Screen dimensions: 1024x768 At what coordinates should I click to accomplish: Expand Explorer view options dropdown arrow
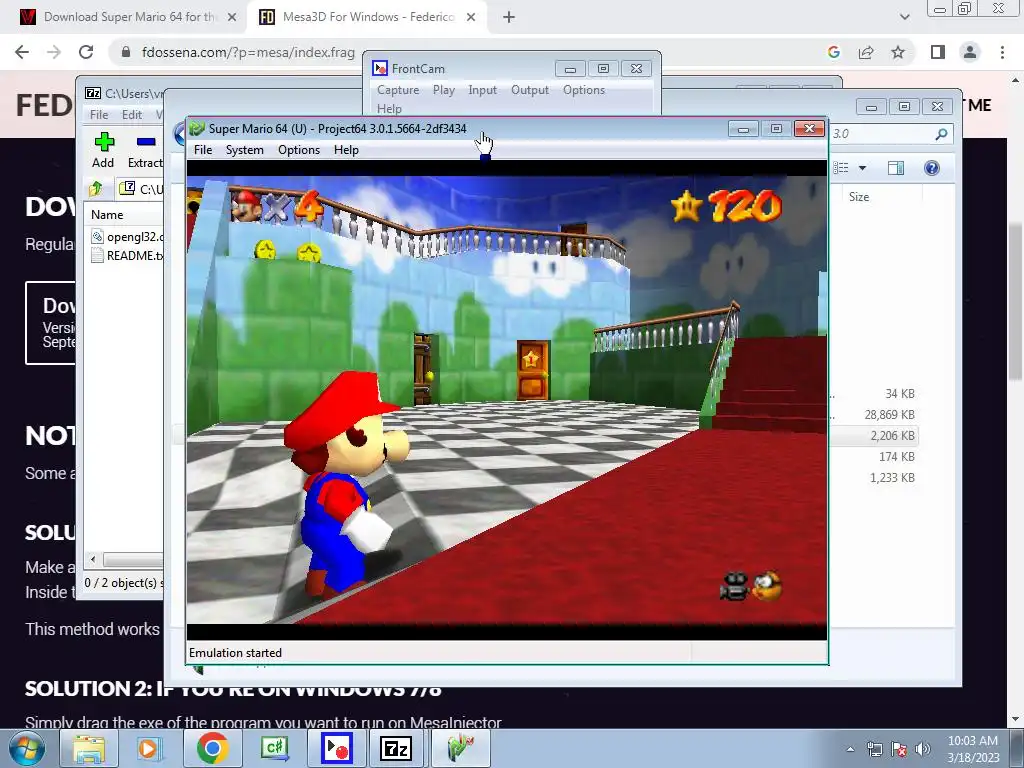click(x=862, y=168)
